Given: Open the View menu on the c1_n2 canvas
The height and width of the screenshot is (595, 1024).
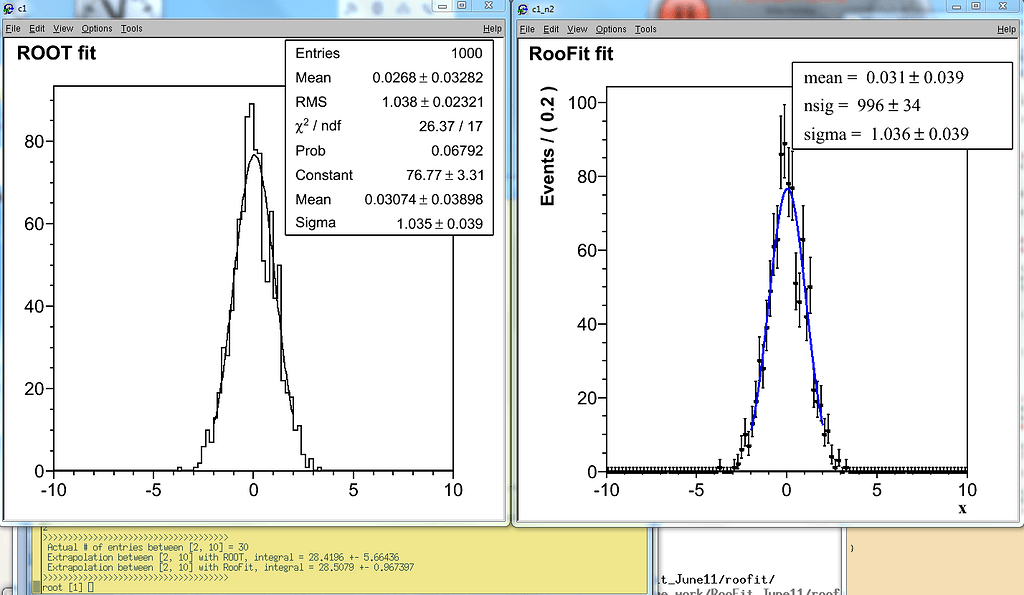Looking at the screenshot, I should click(576, 29).
